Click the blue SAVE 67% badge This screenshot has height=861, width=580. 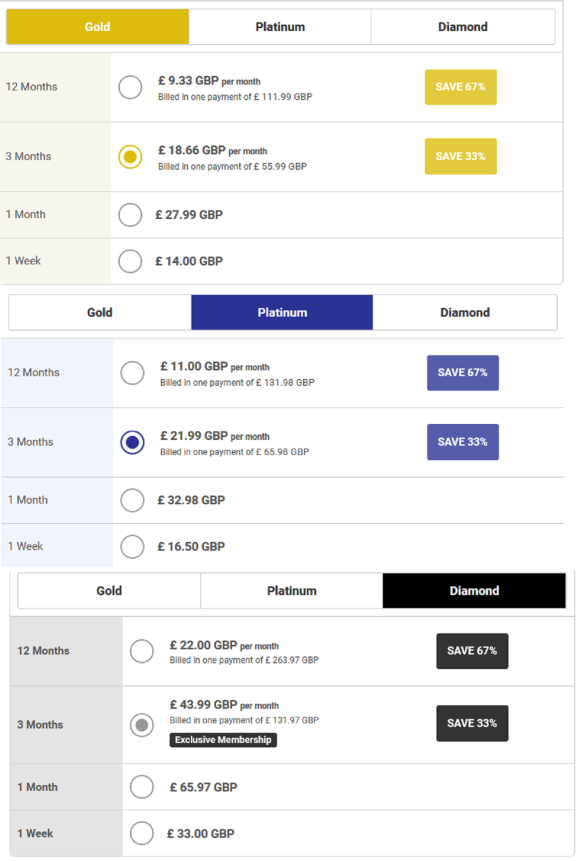pos(463,372)
